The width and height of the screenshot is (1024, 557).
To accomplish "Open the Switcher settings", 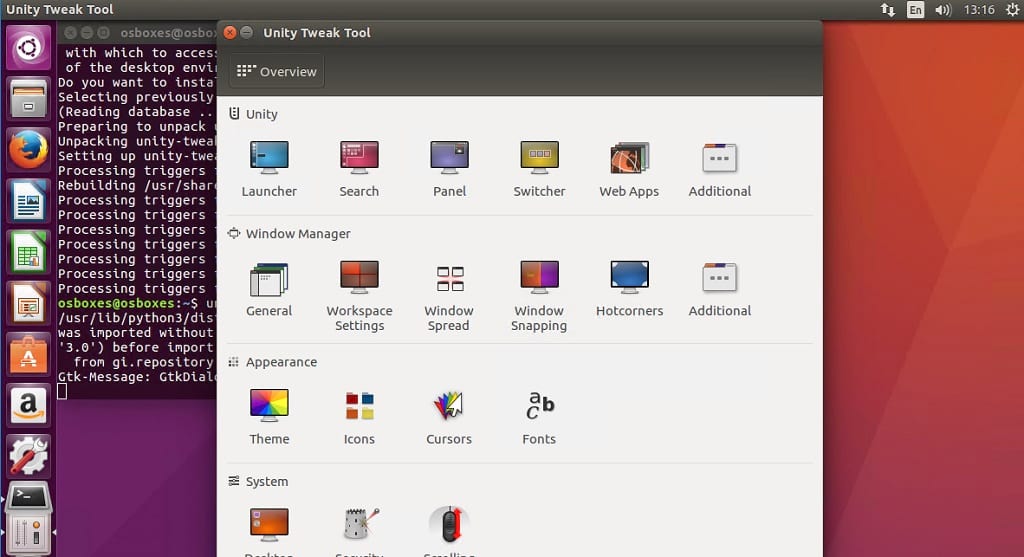I will click(x=539, y=168).
